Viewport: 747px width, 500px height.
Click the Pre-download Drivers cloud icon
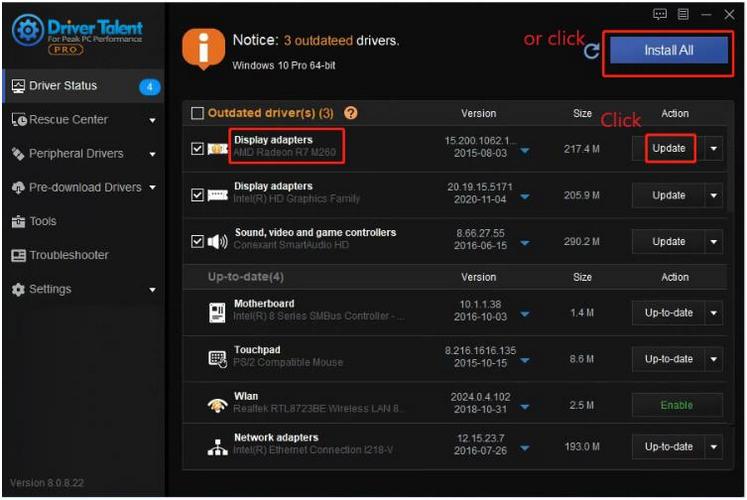[x=18, y=188]
